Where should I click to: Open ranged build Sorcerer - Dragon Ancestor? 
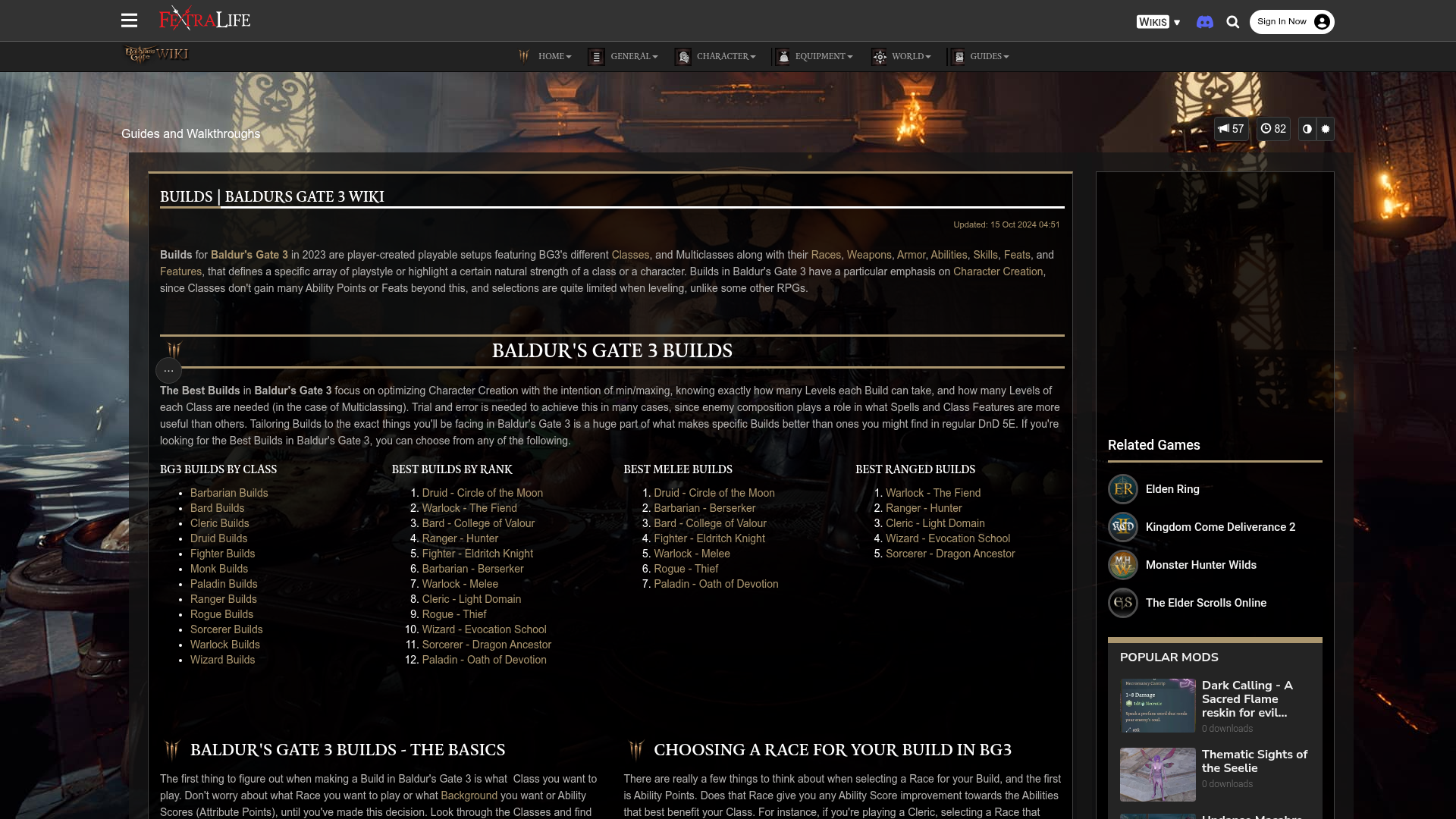[950, 554]
